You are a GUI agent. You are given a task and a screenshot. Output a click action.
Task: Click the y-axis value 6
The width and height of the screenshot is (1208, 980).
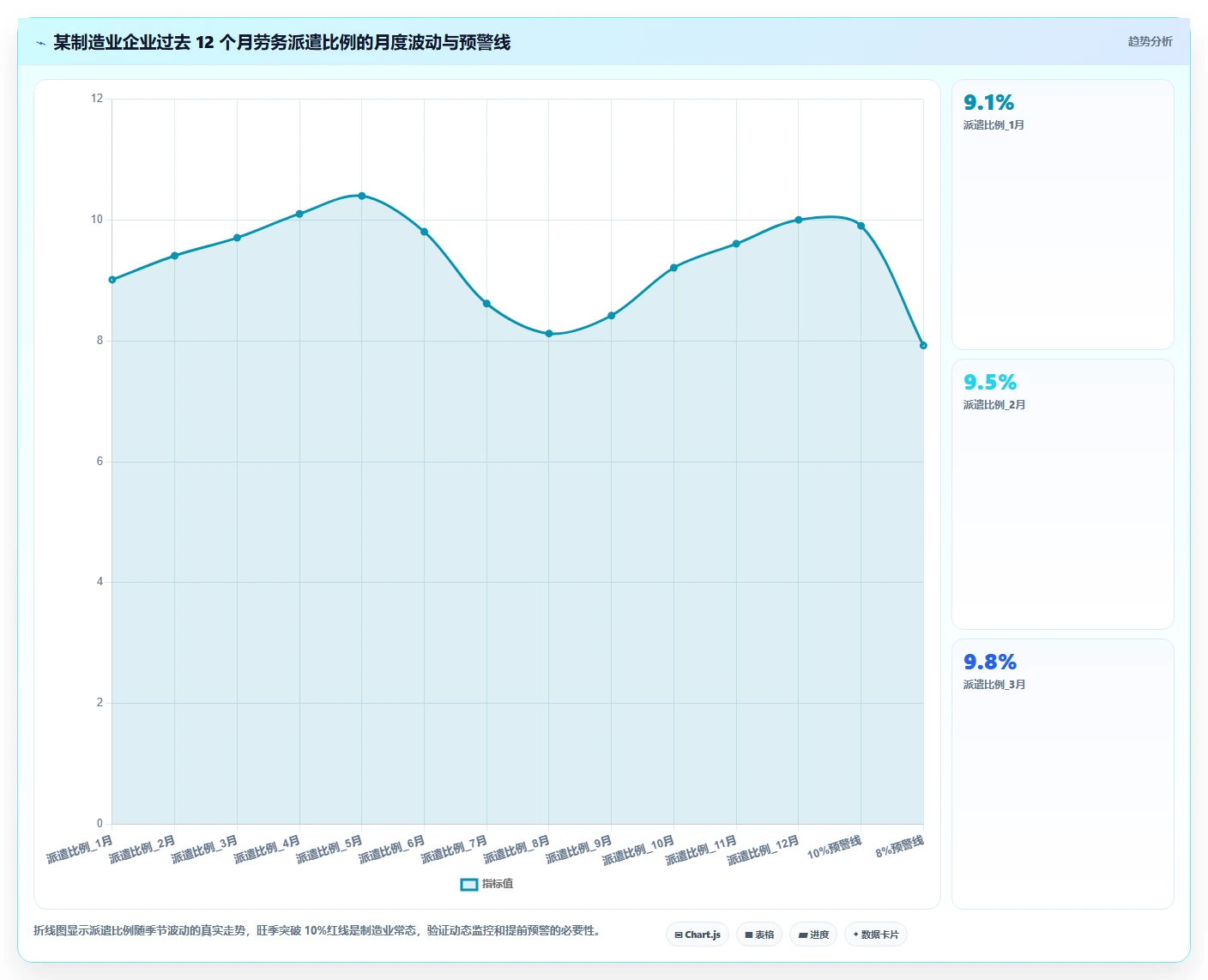[x=100, y=462]
